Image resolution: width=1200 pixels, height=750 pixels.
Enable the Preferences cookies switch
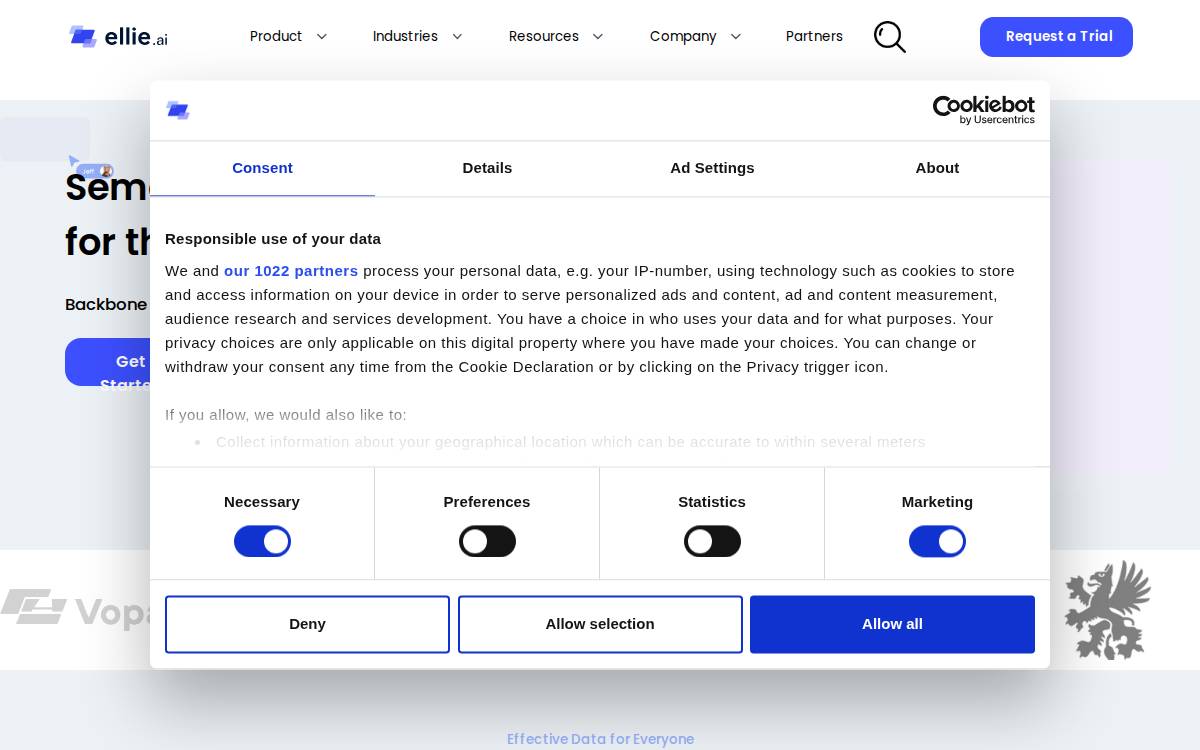pyautogui.click(x=487, y=542)
